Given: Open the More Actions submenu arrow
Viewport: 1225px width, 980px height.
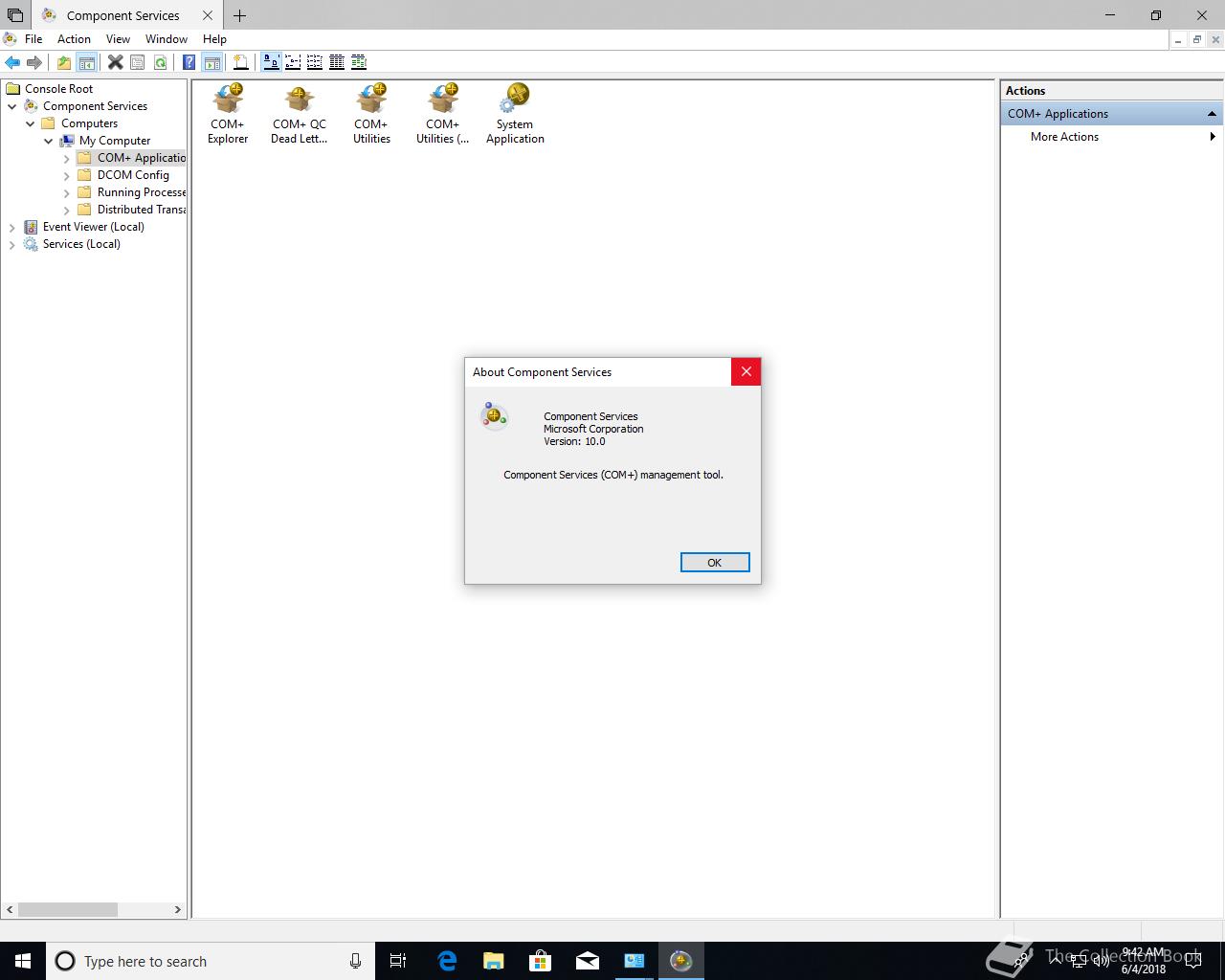Looking at the screenshot, I should click(x=1213, y=137).
